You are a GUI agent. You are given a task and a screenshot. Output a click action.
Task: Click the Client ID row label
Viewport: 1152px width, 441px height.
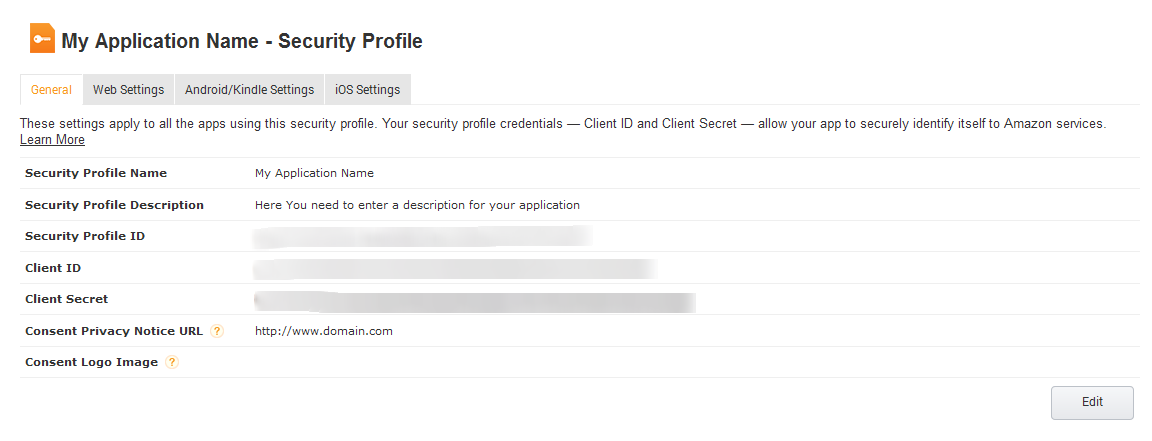pos(53,268)
